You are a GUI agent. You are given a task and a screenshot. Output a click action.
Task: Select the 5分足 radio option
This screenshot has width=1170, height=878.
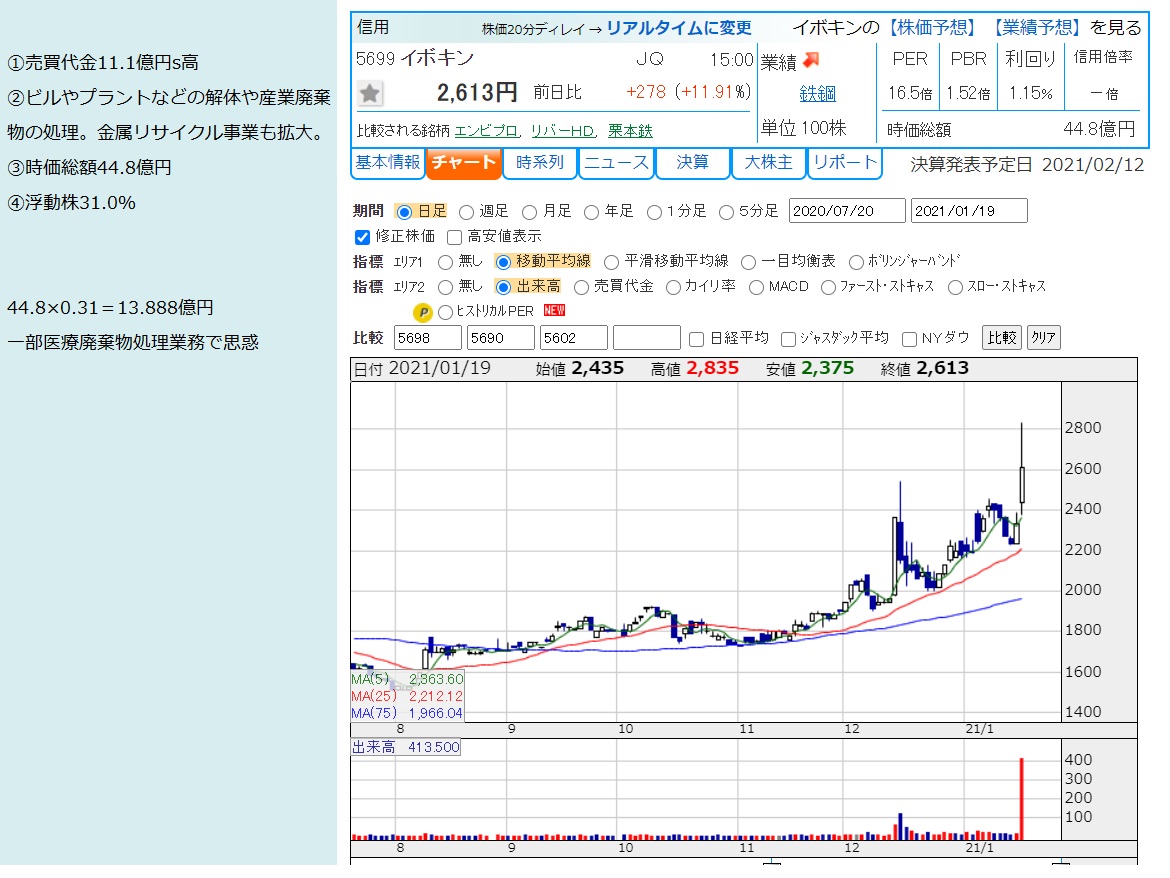(x=726, y=213)
